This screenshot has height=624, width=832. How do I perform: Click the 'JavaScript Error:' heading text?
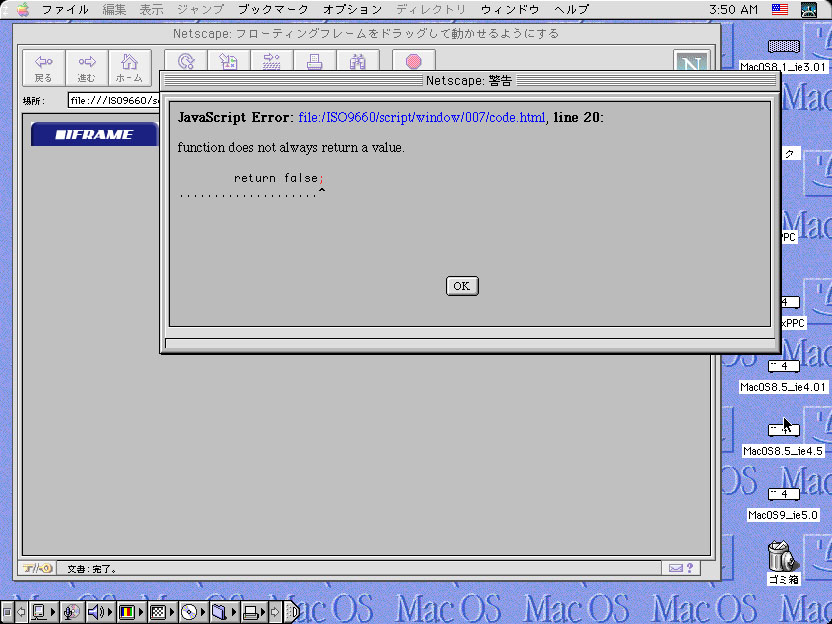pyautogui.click(x=236, y=117)
